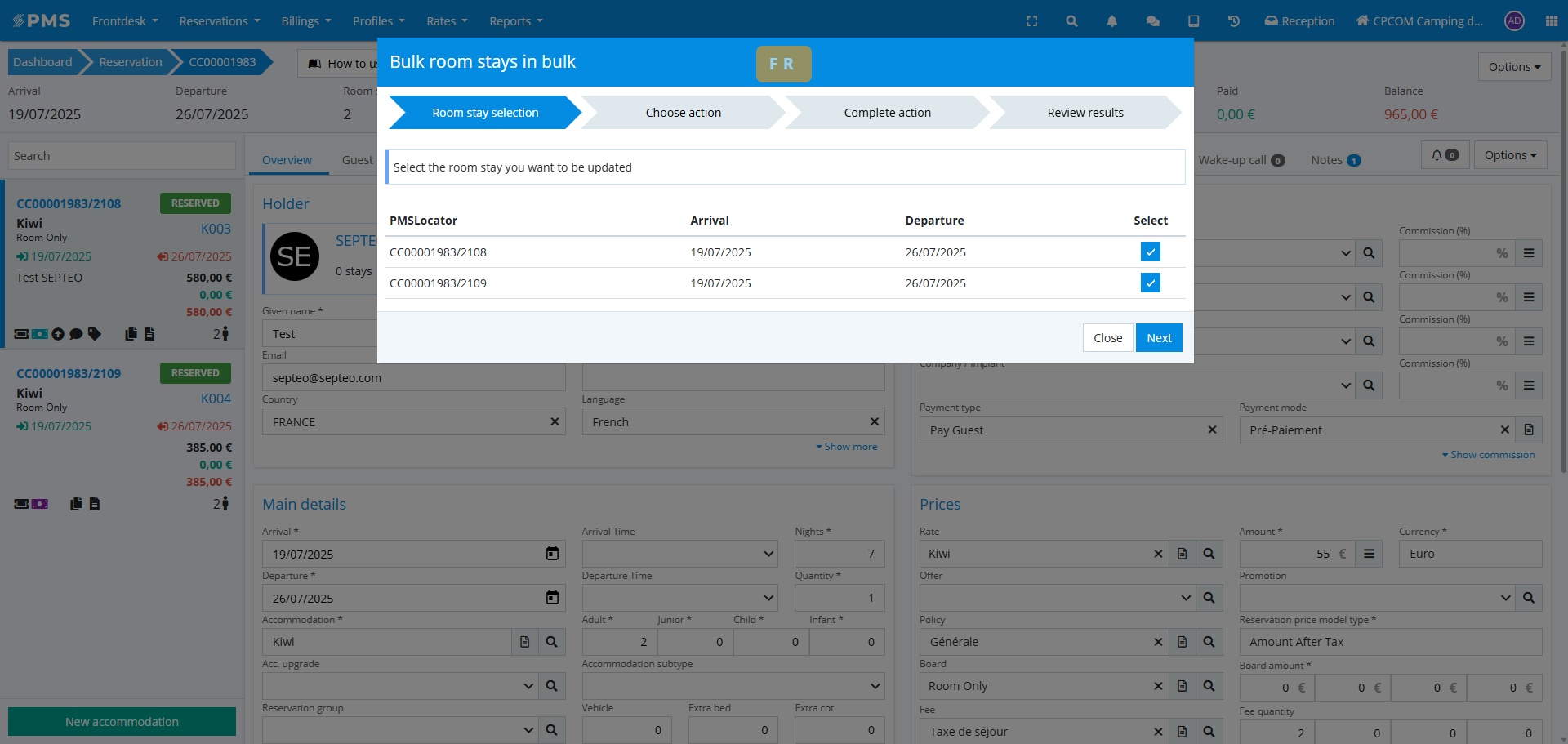
Task: Open the Arrival date calendar picker
Action: click(x=552, y=554)
